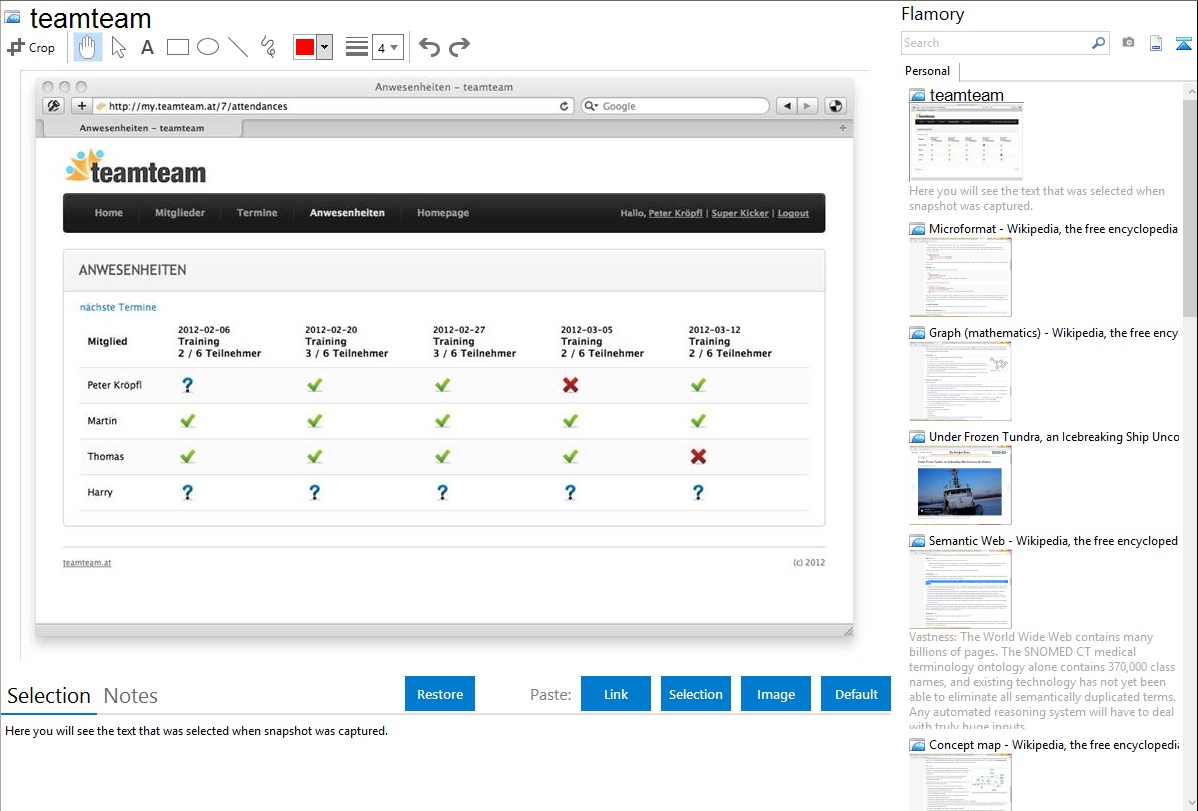Activate the hand pan tool
This screenshot has width=1198, height=811.
click(87, 47)
